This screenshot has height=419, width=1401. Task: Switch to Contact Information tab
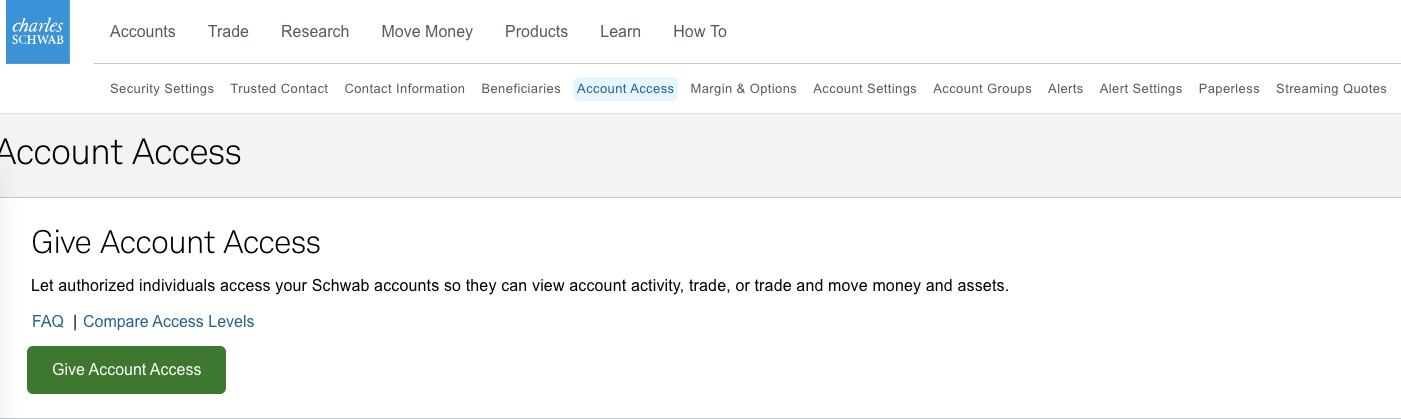pyautogui.click(x=405, y=89)
